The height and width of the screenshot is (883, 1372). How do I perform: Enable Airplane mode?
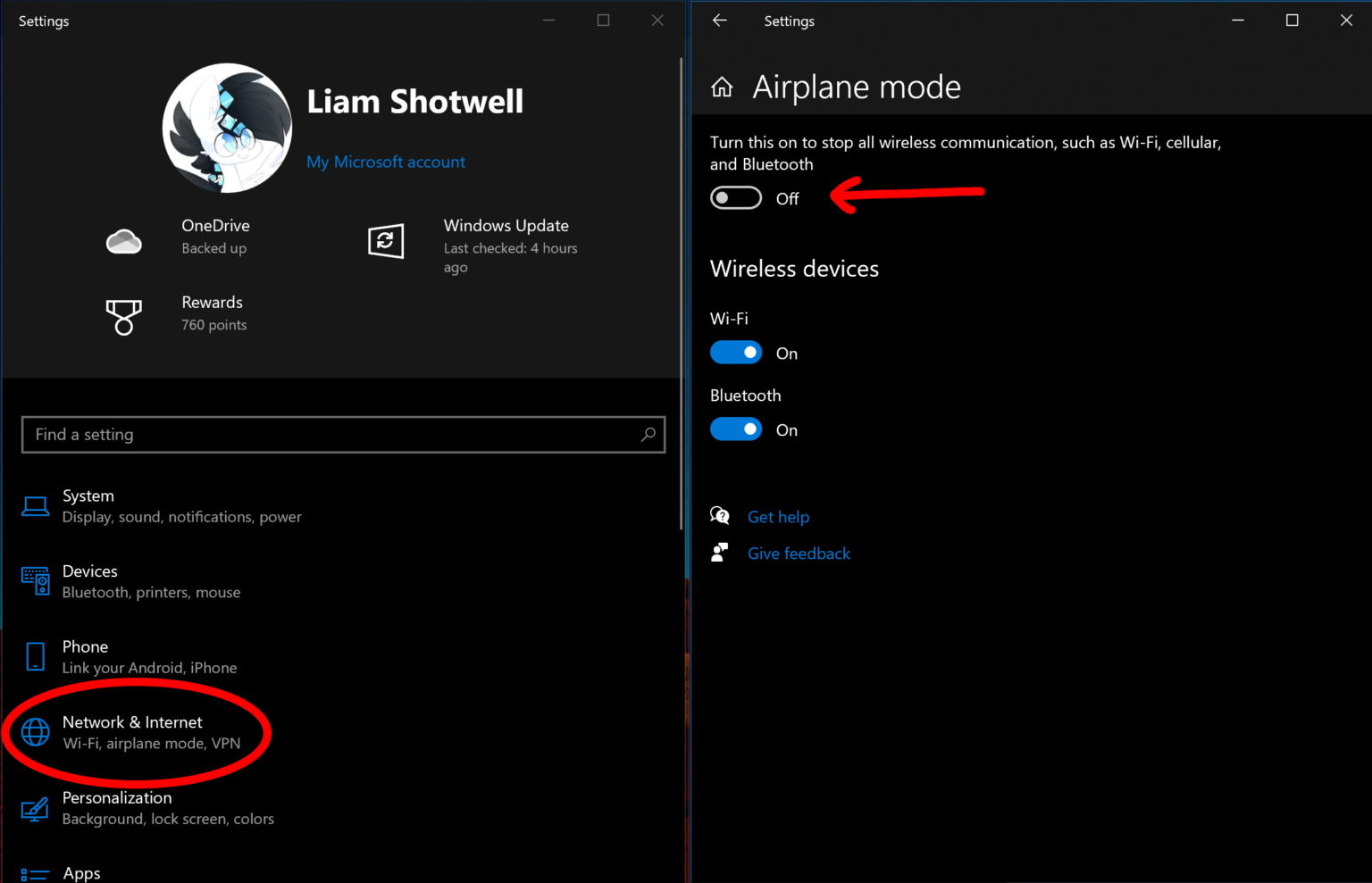[x=735, y=197]
